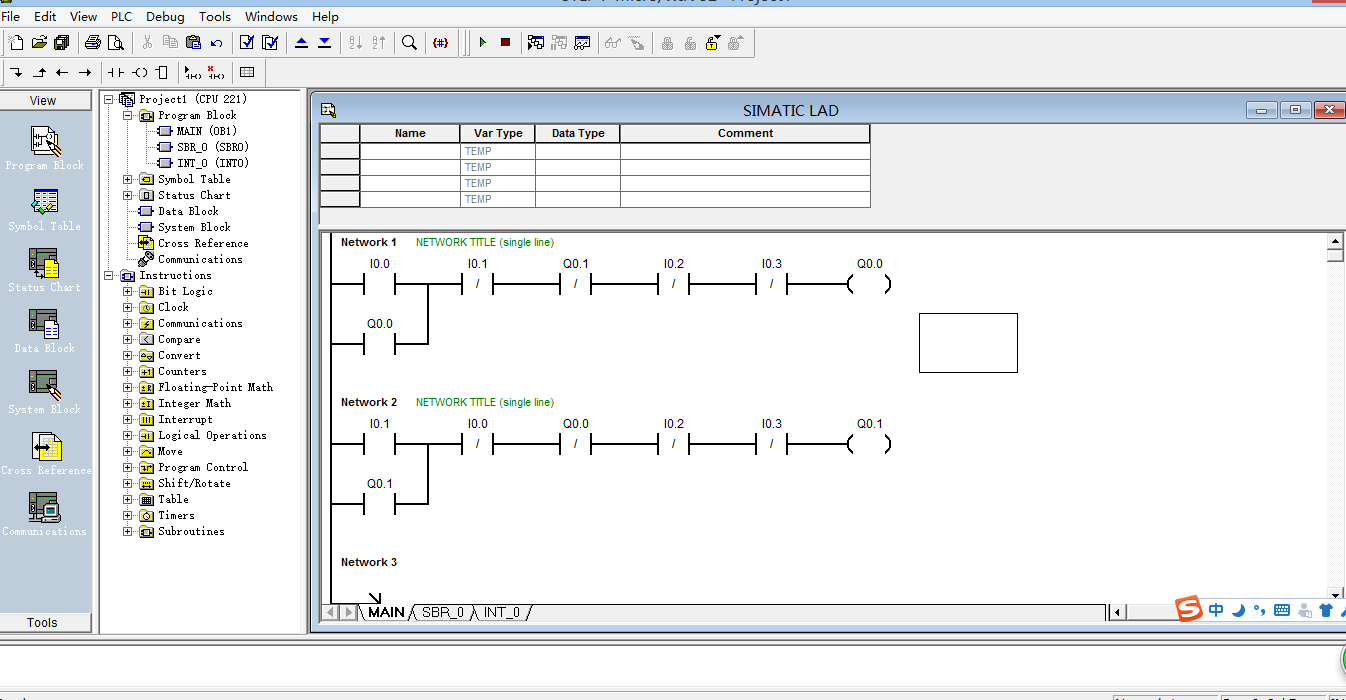Insert line down branch tool
The width and height of the screenshot is (1346, 700).
(16, 72)
